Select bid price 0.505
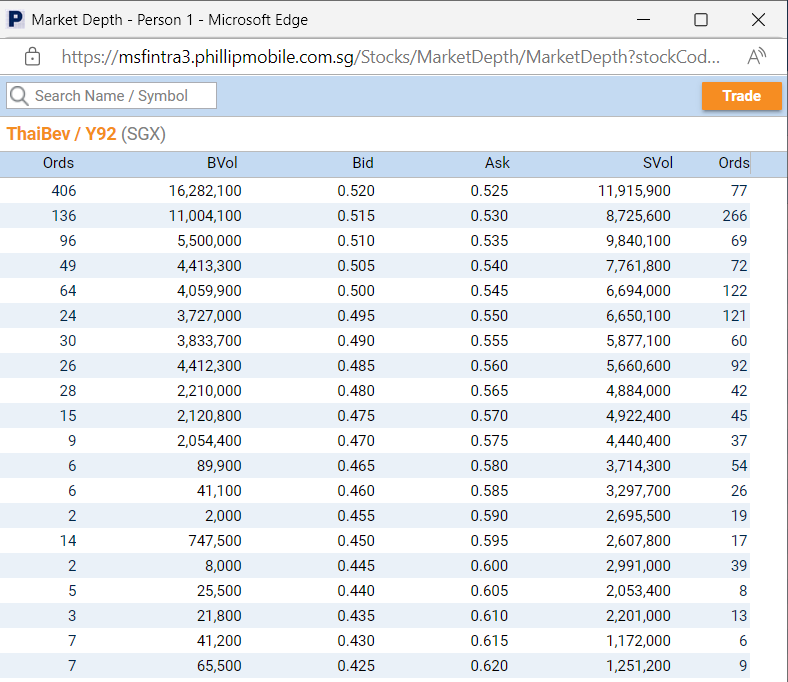This screenshot has height=682, width=788. tap(356, 265)
